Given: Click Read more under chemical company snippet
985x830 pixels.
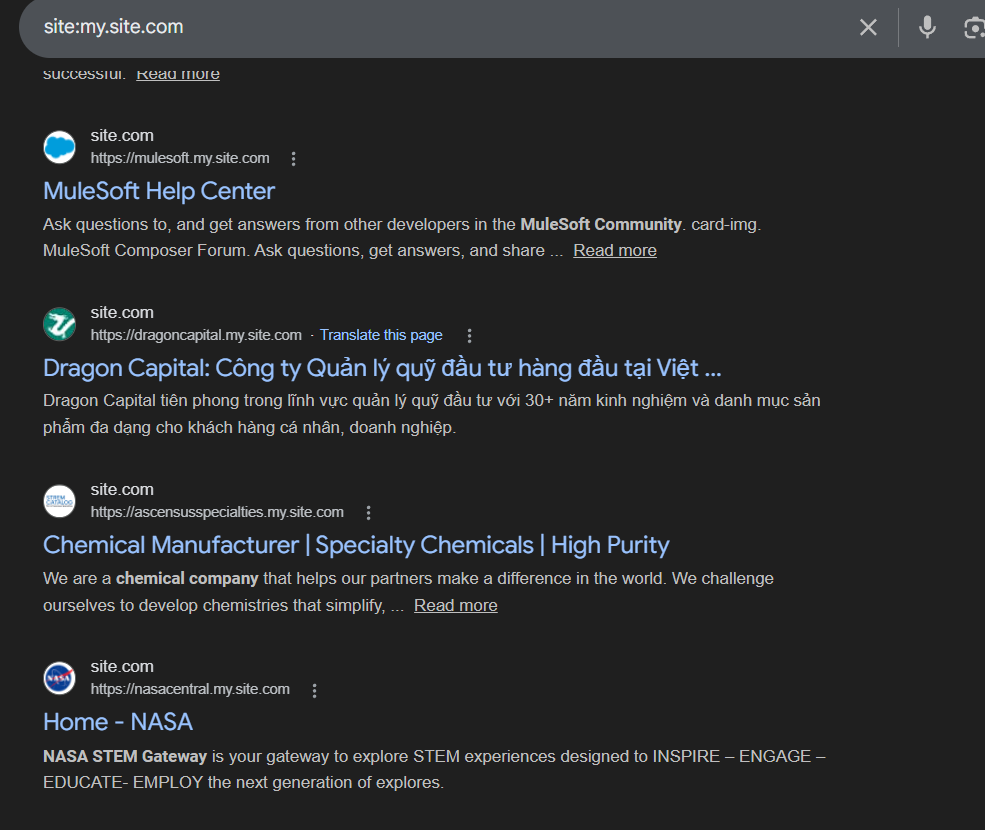Looking at the screenshot, I should pyautogui.click(x=455, y=606).
